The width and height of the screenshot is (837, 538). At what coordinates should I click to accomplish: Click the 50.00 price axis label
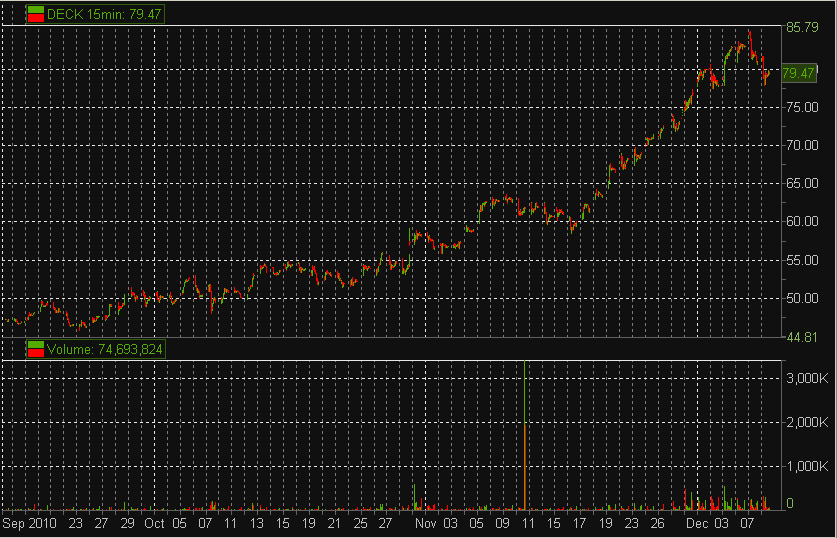[x=802, y=298]
